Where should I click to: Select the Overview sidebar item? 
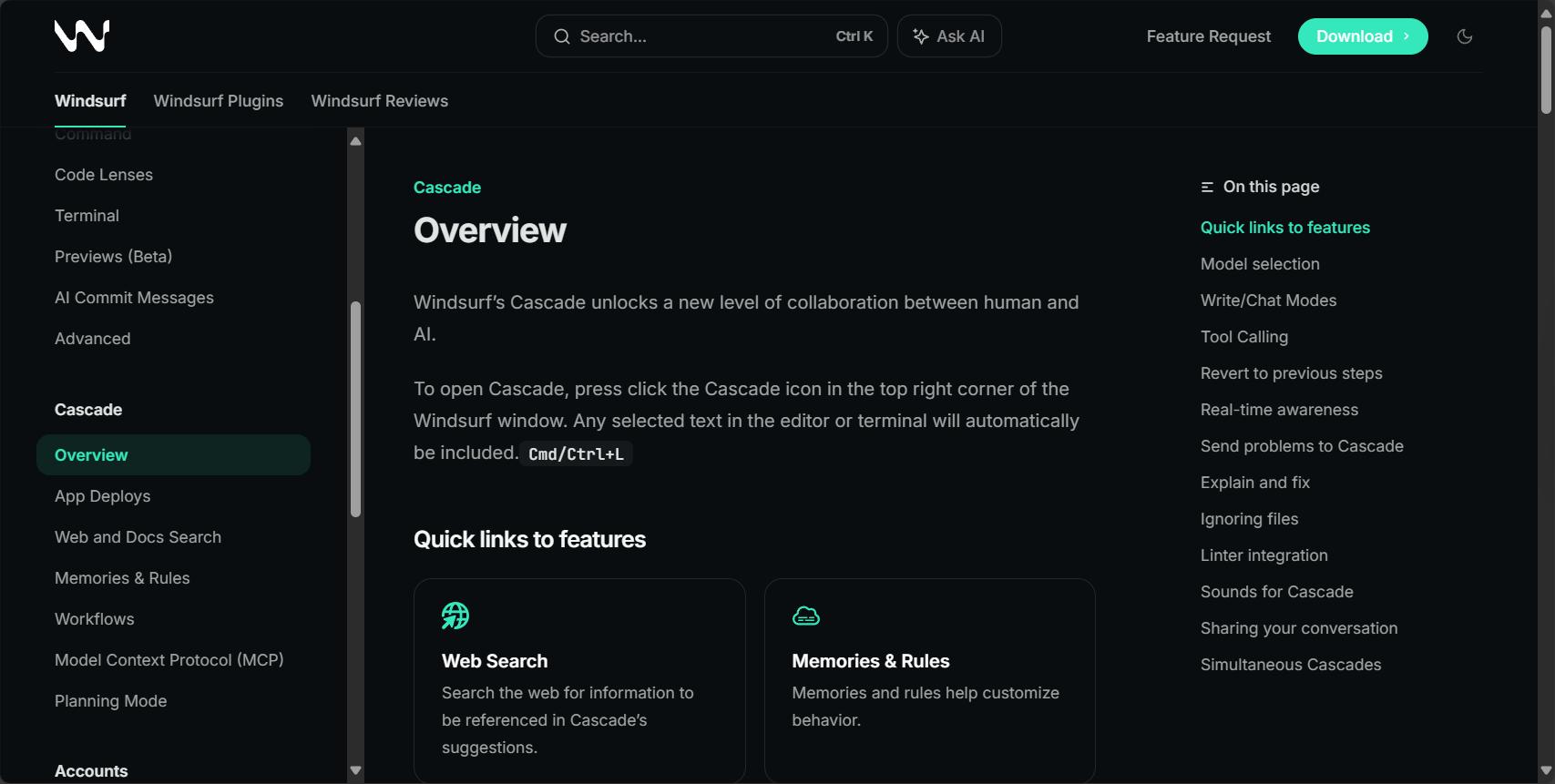tap(173, 455)
